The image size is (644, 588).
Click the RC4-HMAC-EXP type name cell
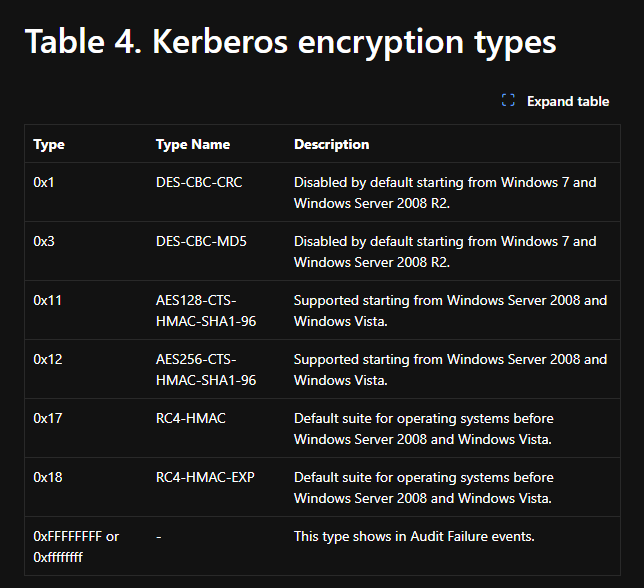coord(205,477)
